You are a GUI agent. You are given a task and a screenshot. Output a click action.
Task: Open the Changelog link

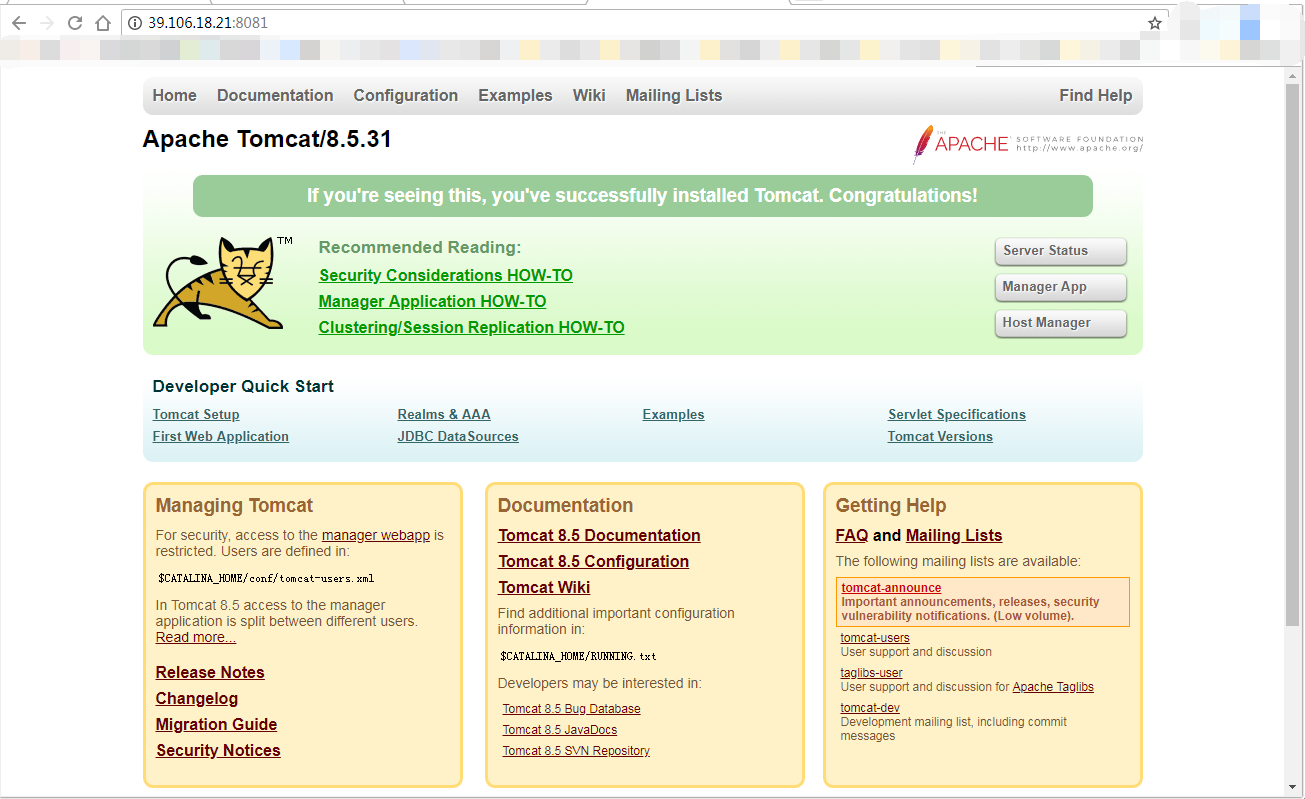tap(197, 698)
